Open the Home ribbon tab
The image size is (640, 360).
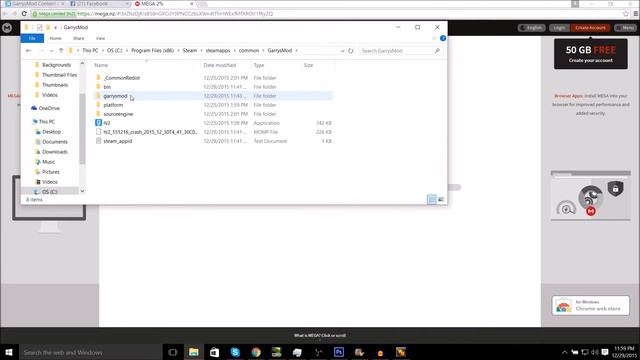tap(56, 38)
